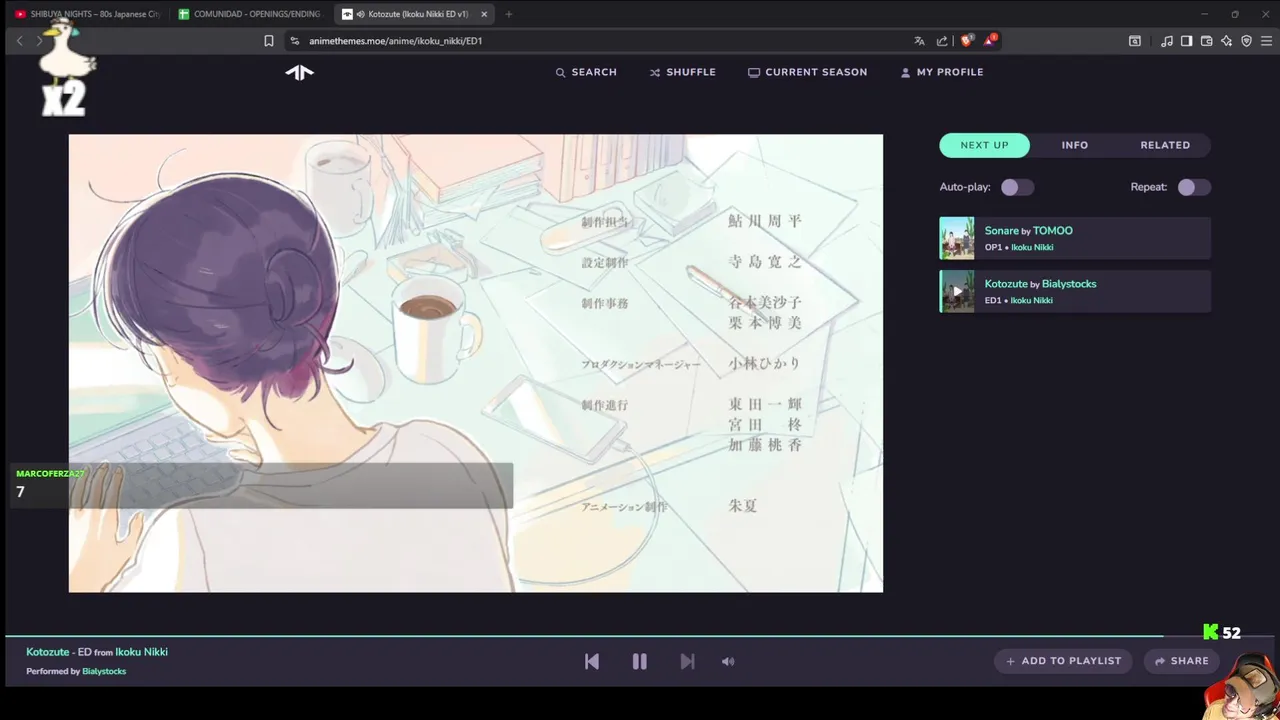Open the Brave VPN icon
Screen dimensions: 1280x720
pos(1246,41)
